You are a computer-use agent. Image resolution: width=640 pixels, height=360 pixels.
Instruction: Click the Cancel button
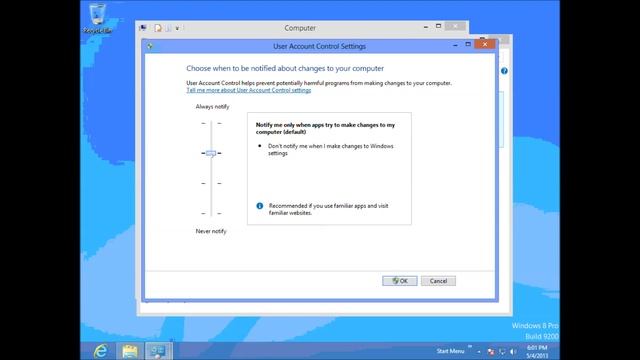pos(438,281)
